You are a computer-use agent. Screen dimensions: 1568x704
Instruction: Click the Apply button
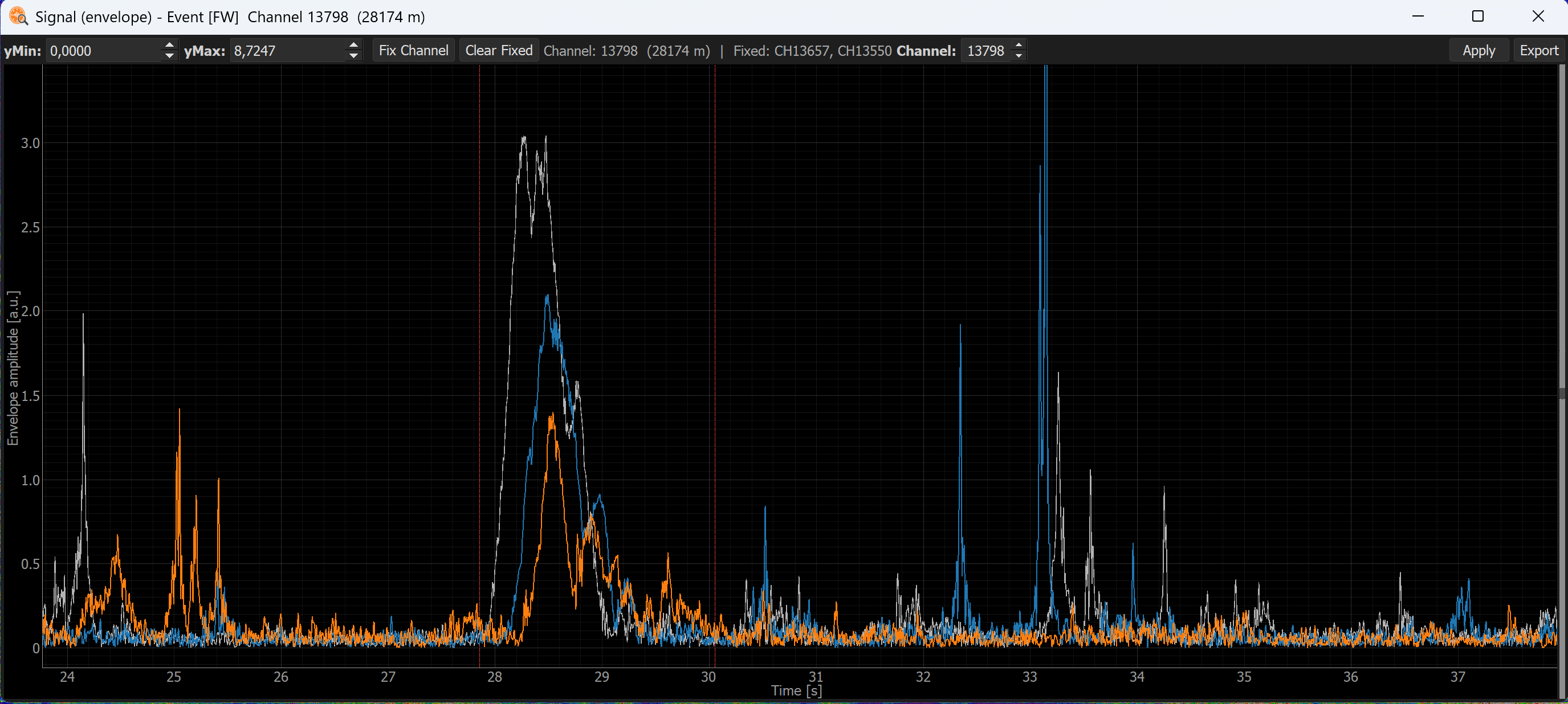[1479, 51]
